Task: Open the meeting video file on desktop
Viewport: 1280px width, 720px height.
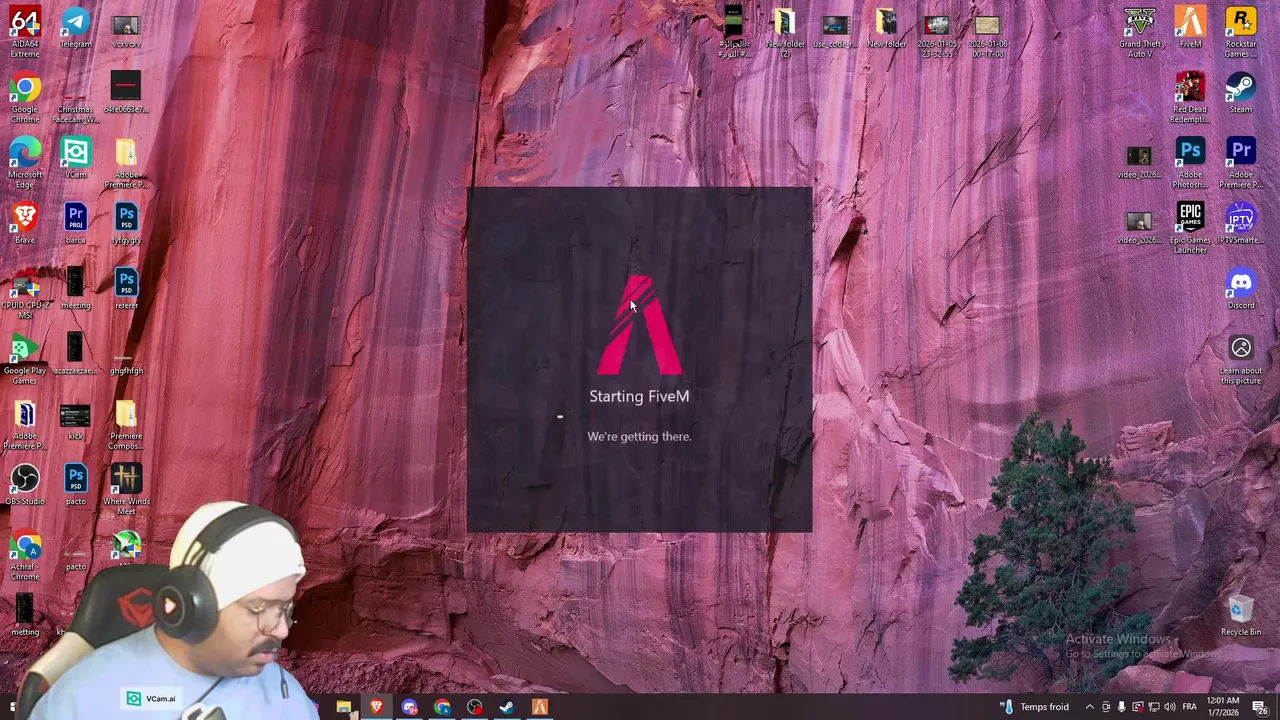Action: 75,289
